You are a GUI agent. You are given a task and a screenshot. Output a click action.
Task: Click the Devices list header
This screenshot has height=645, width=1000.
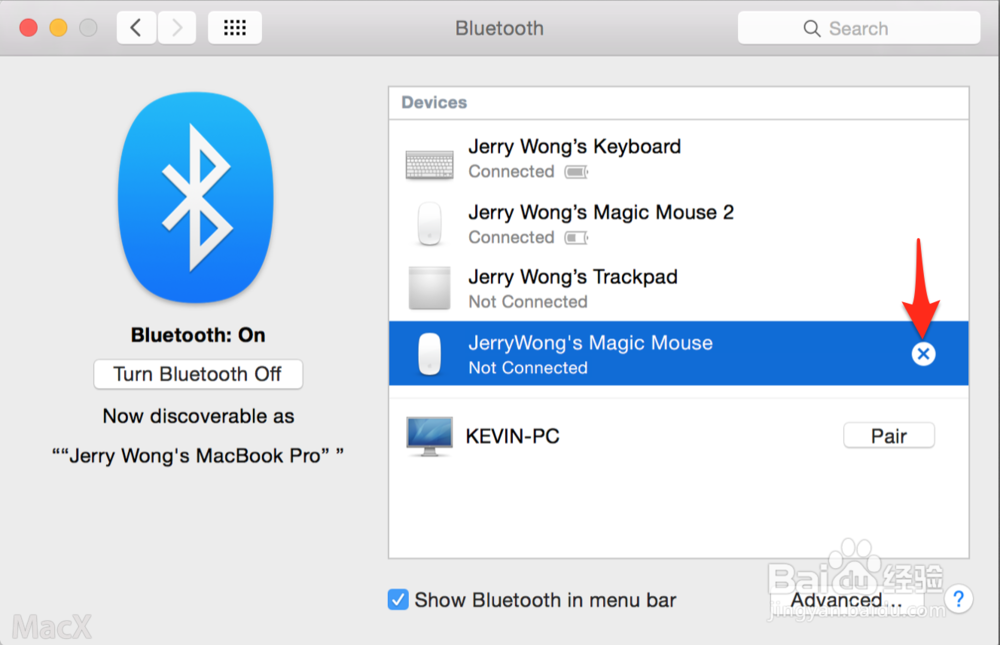pyautogui.click(x=679, y=103)
